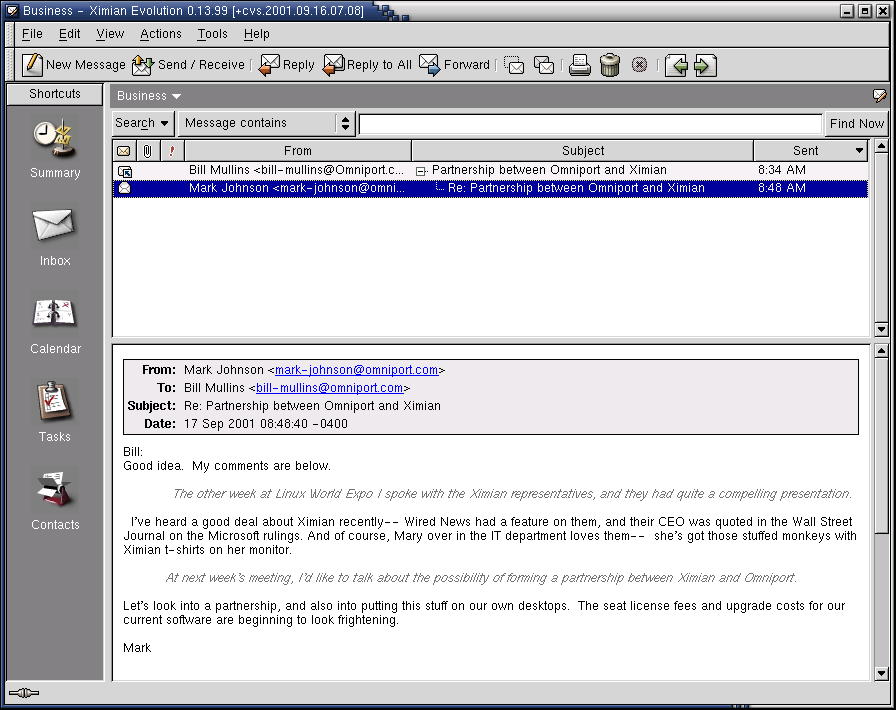Click the Sent column sort arrow

tap(859, 151)
